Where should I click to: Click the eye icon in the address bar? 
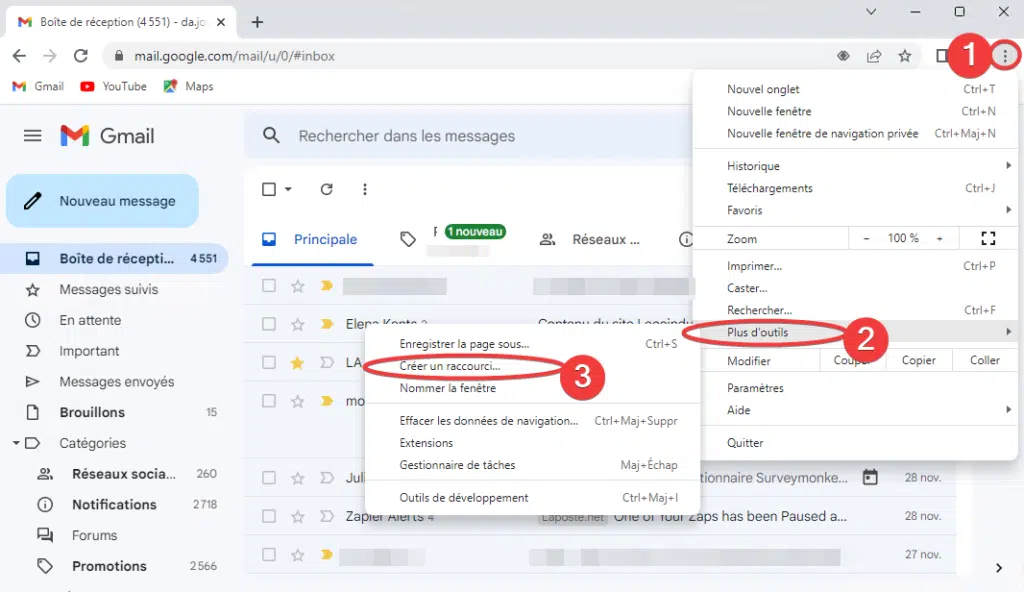click(843, 56)
